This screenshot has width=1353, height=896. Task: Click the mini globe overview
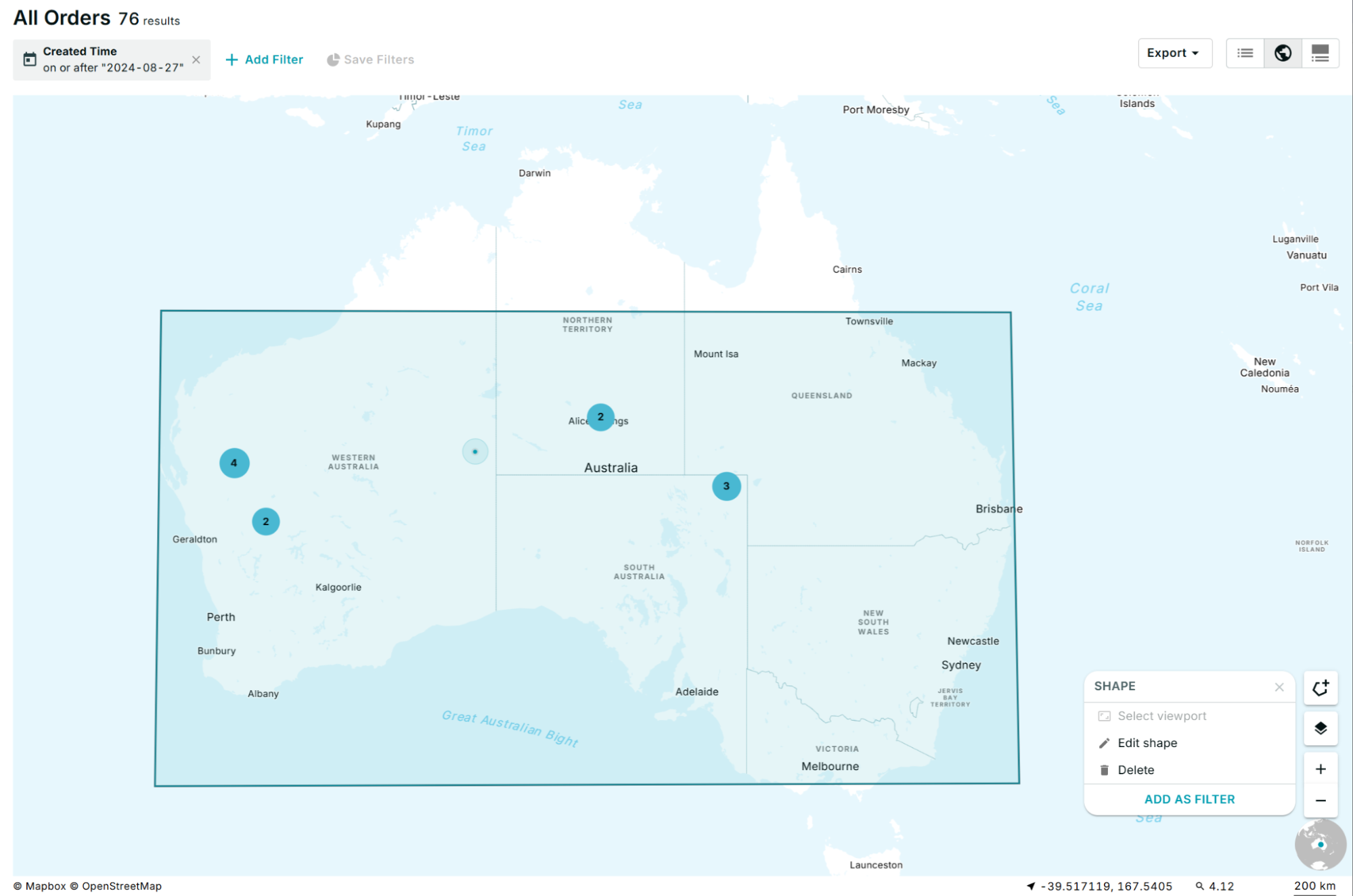pyautogui.click(x=1319, y=844)
